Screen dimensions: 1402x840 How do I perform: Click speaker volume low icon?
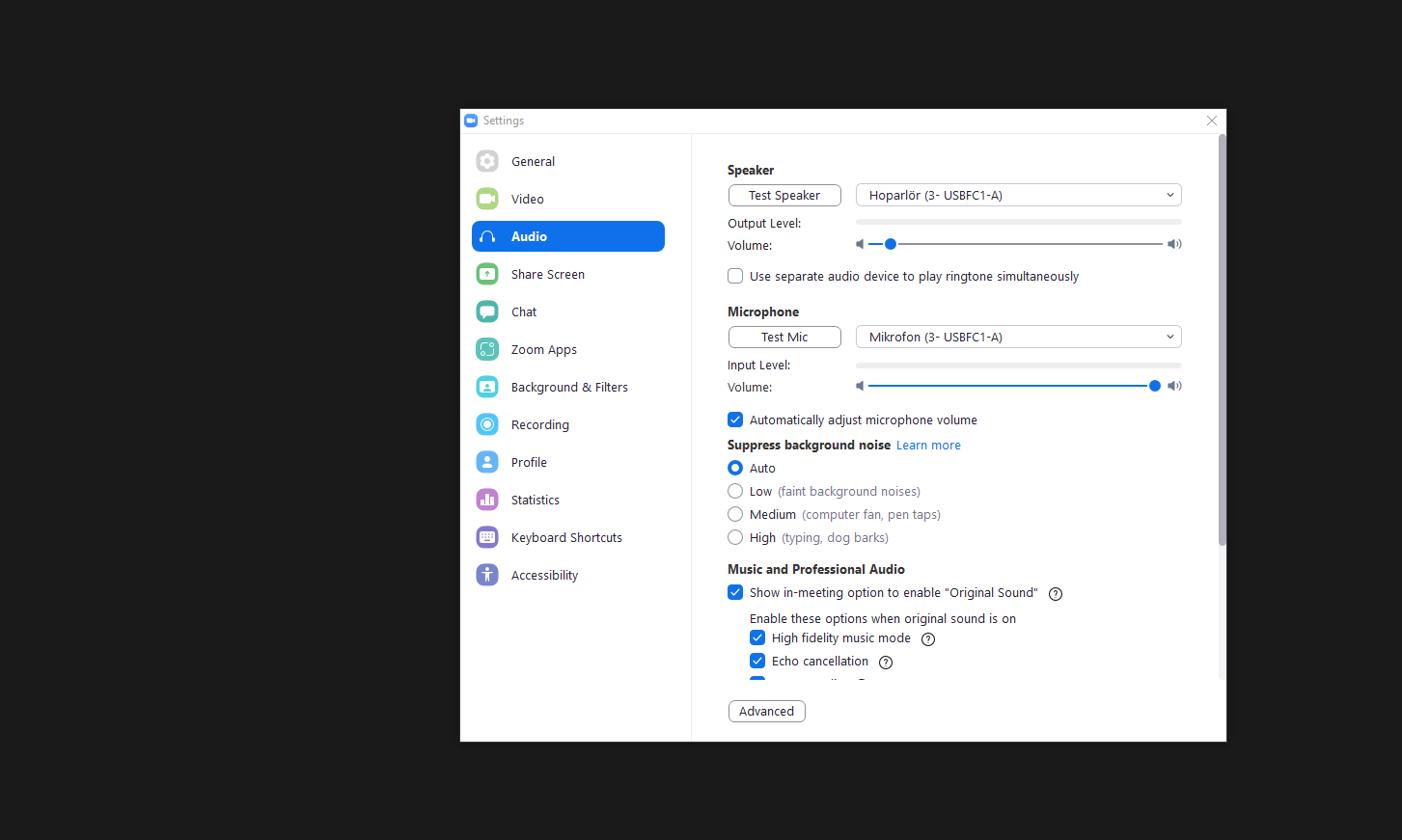860,244
